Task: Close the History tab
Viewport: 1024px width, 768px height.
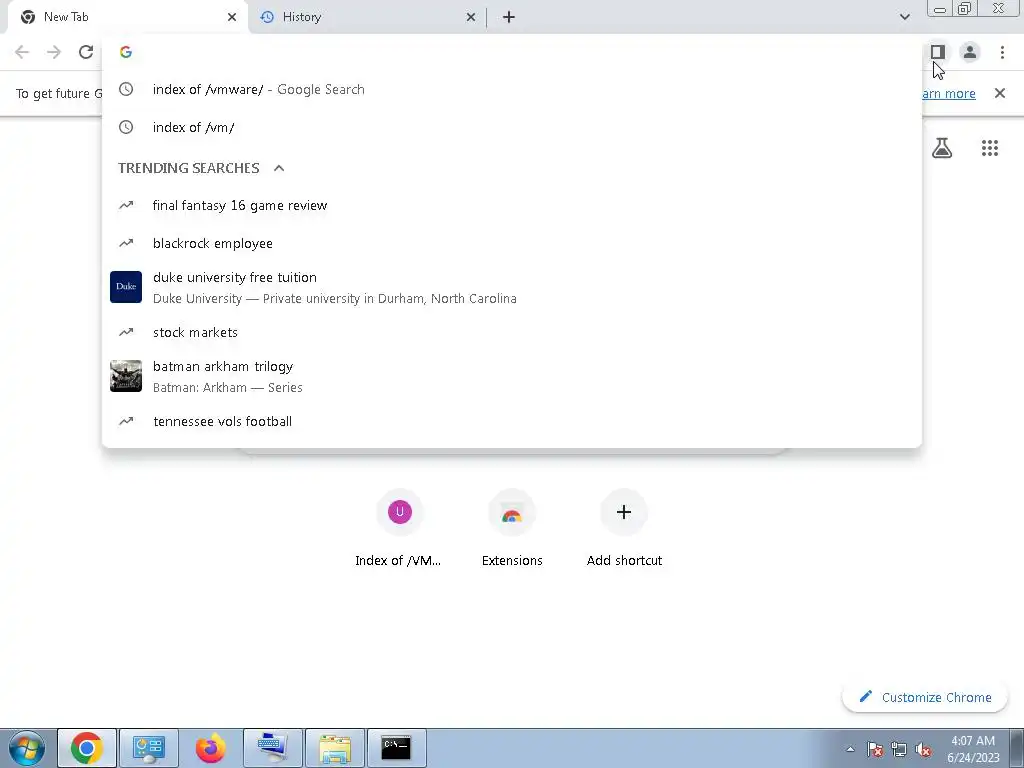Action: pyautogui.click(x=471, y=17)
